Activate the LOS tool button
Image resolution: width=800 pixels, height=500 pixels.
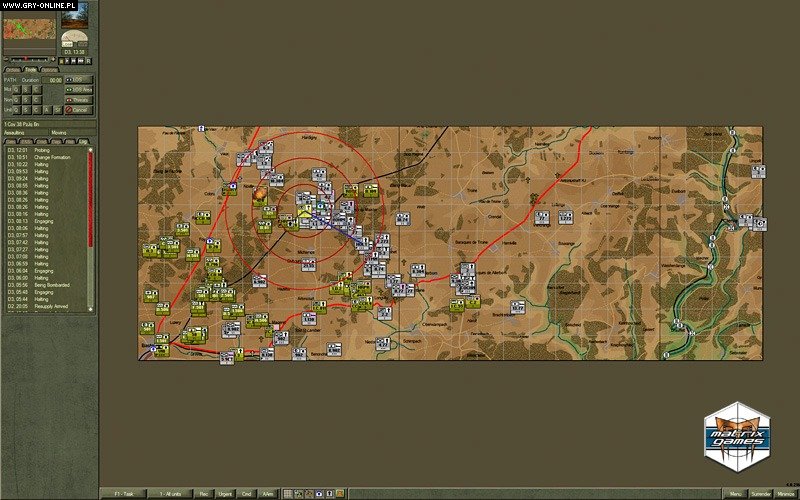coord(79,80)
